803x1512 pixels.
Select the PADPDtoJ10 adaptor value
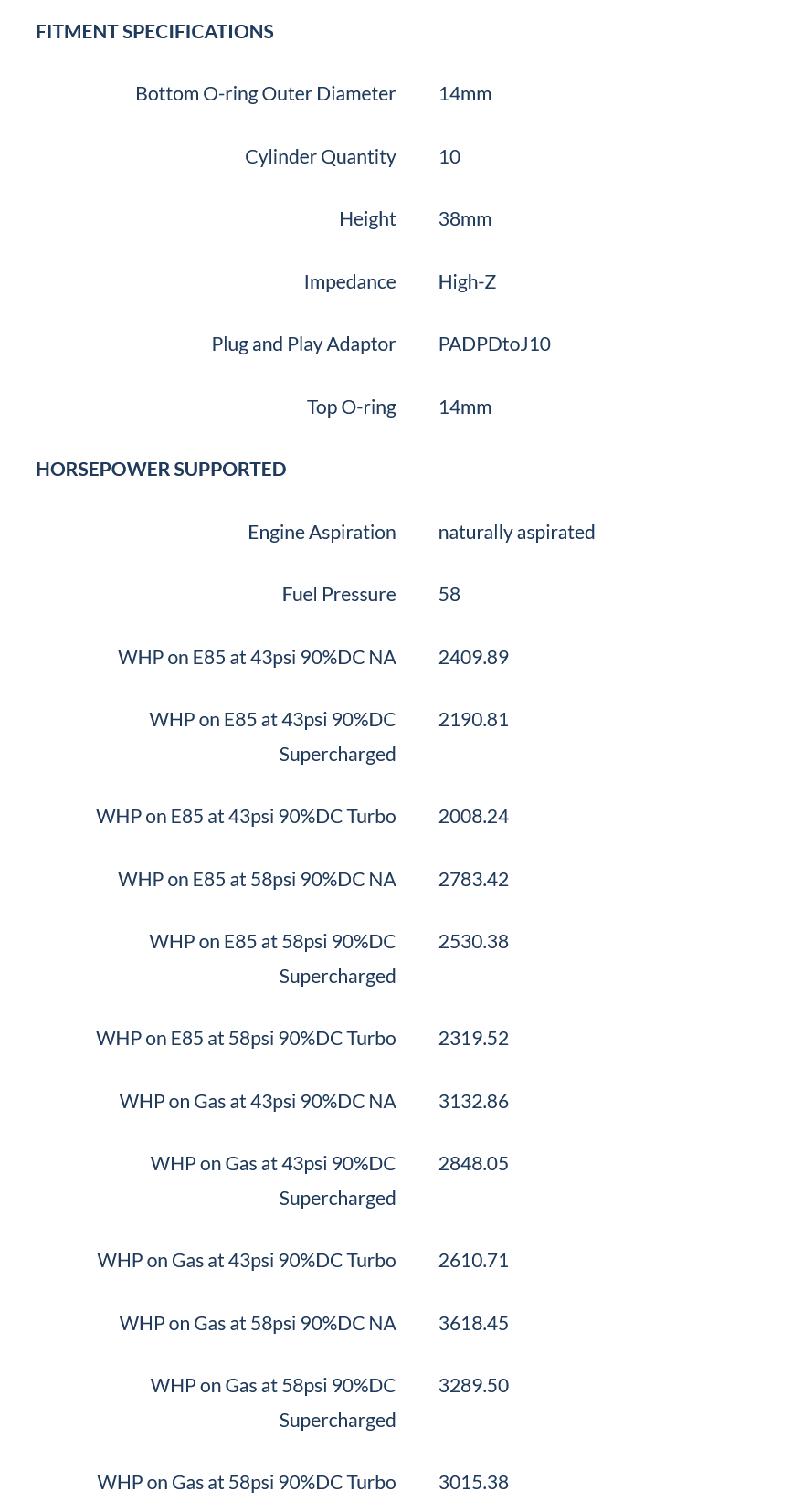(494, 344)
